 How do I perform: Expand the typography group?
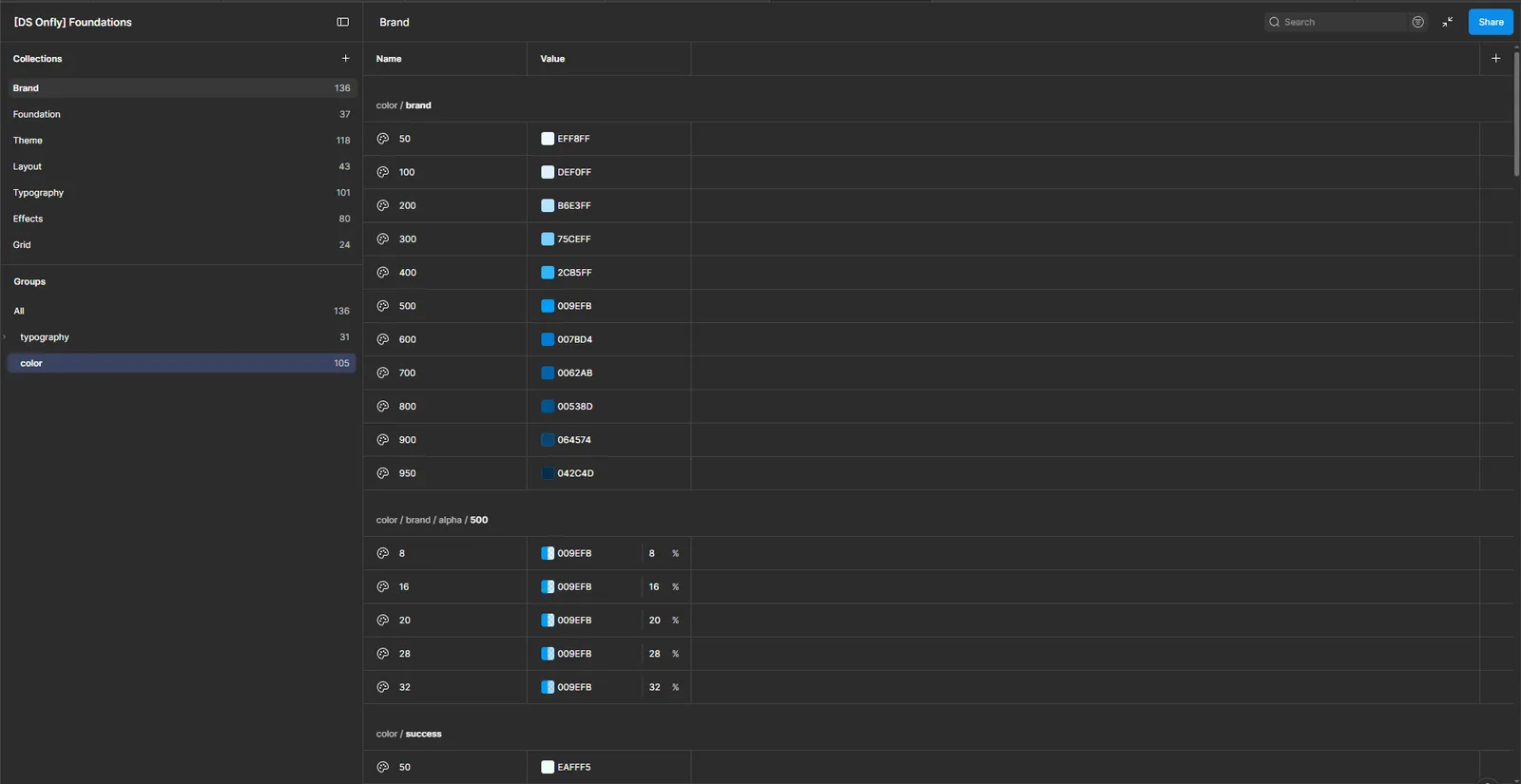click(x=5, y=337)
